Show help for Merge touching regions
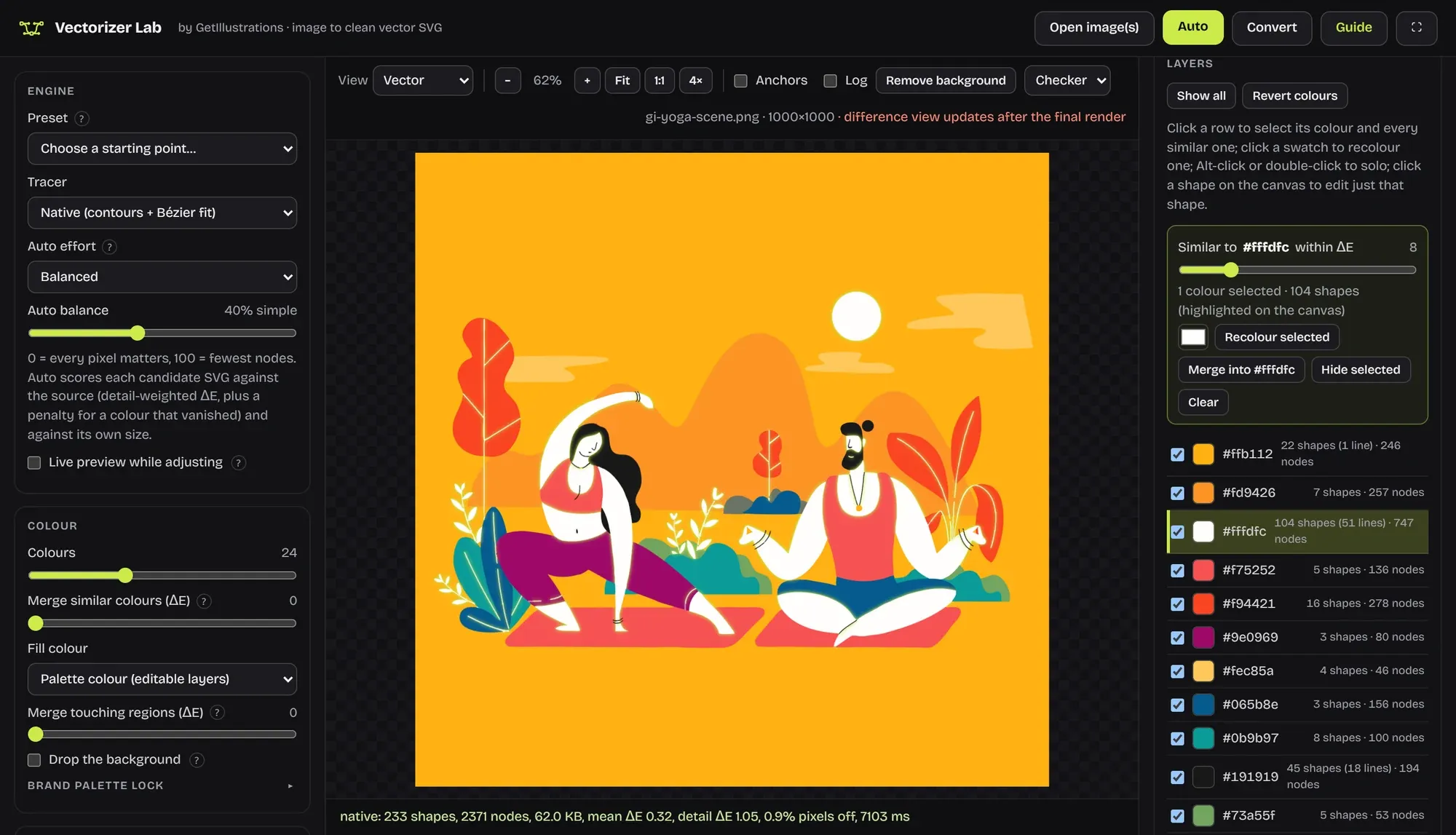1456x835 pixels. 217,713
